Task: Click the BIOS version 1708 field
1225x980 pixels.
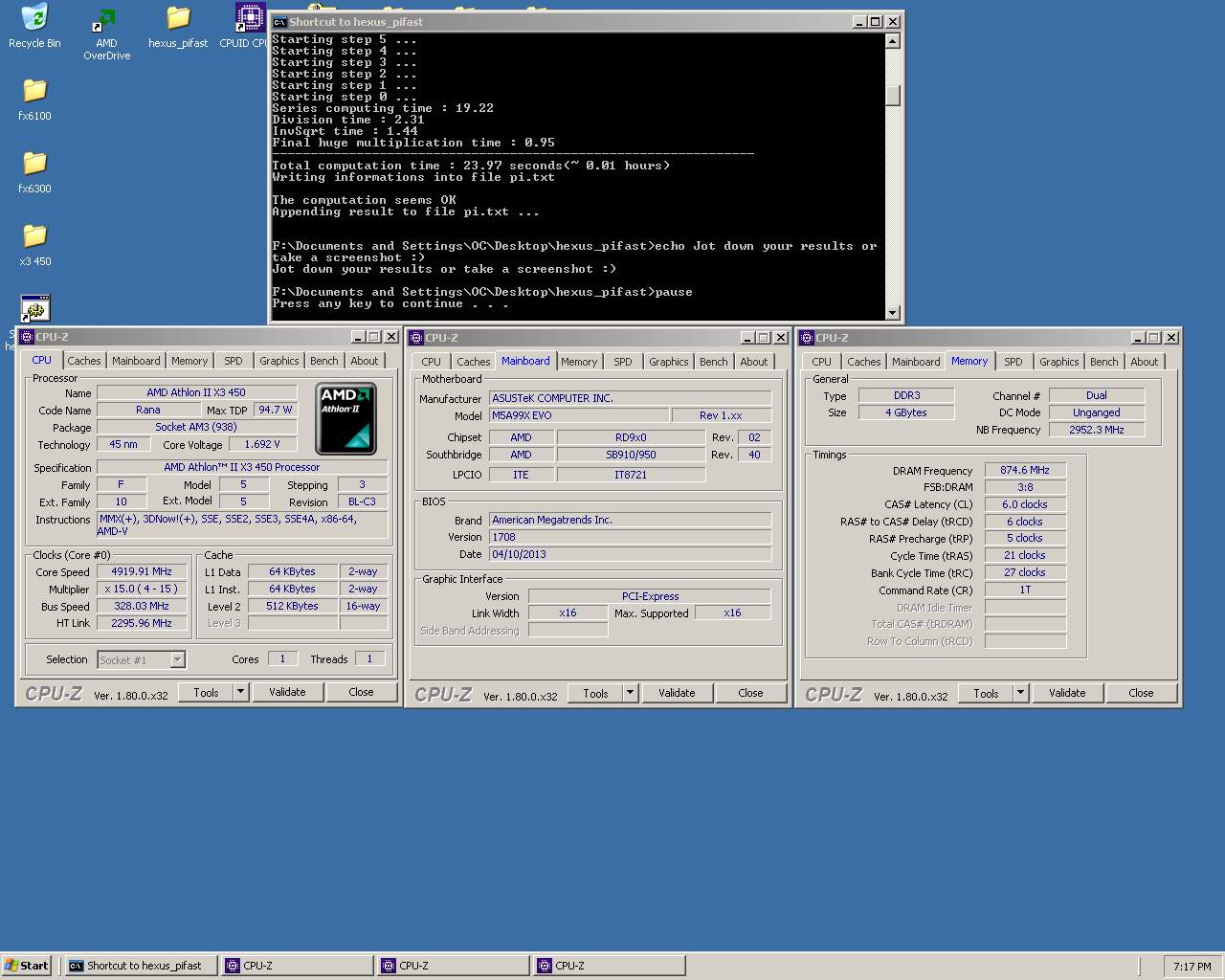Action: click(631, 537)
